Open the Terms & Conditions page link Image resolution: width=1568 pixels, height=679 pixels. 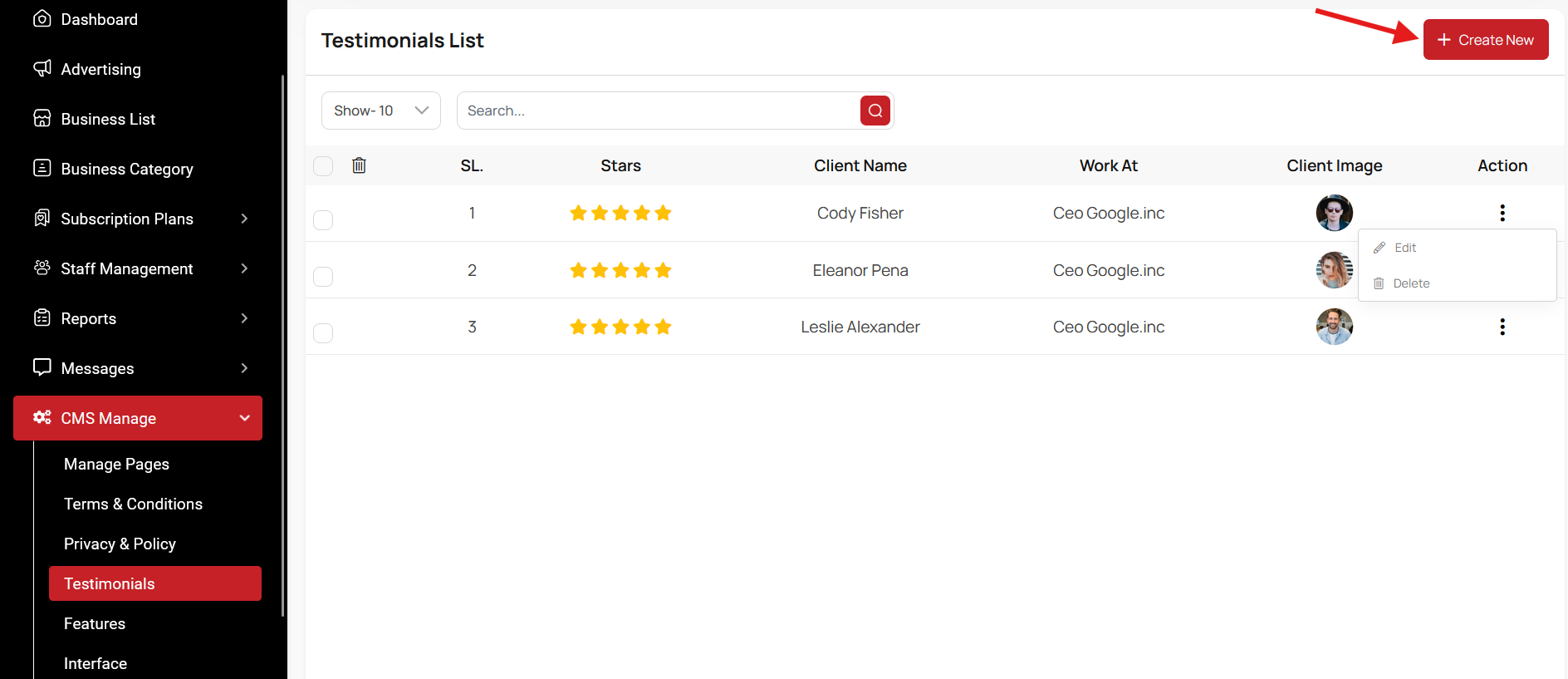click(x=133, y=504)
